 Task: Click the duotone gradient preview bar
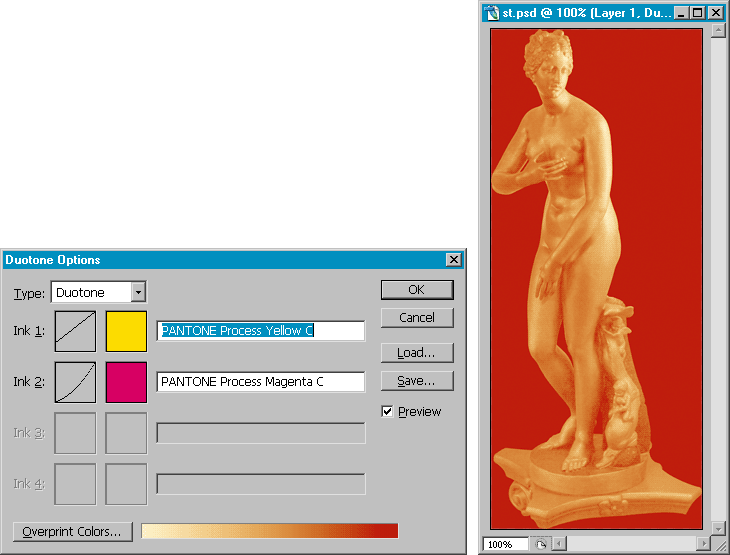[x=270, y=531]
